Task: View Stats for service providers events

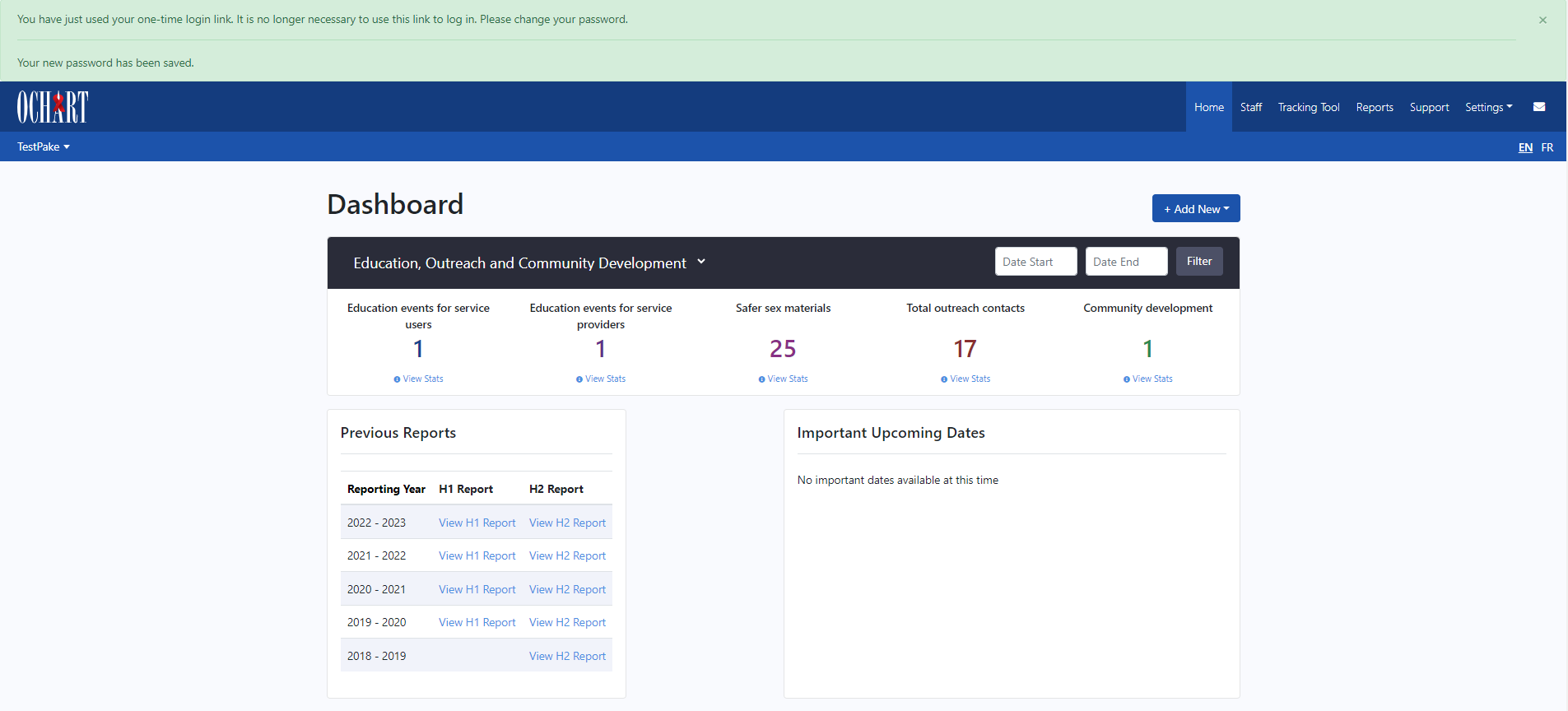Action: point(601,379)
